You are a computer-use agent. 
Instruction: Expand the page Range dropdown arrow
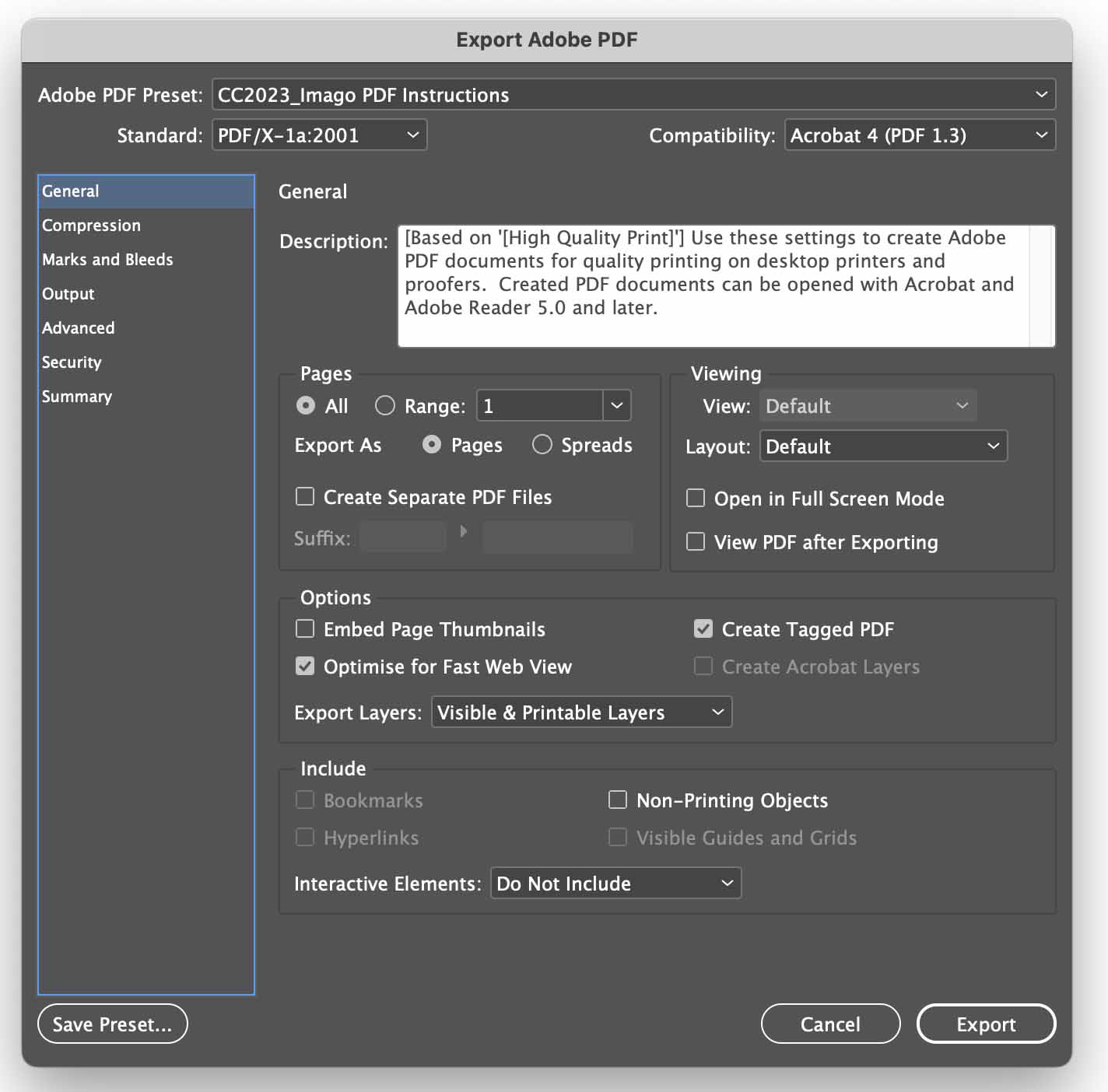(617, 406)
